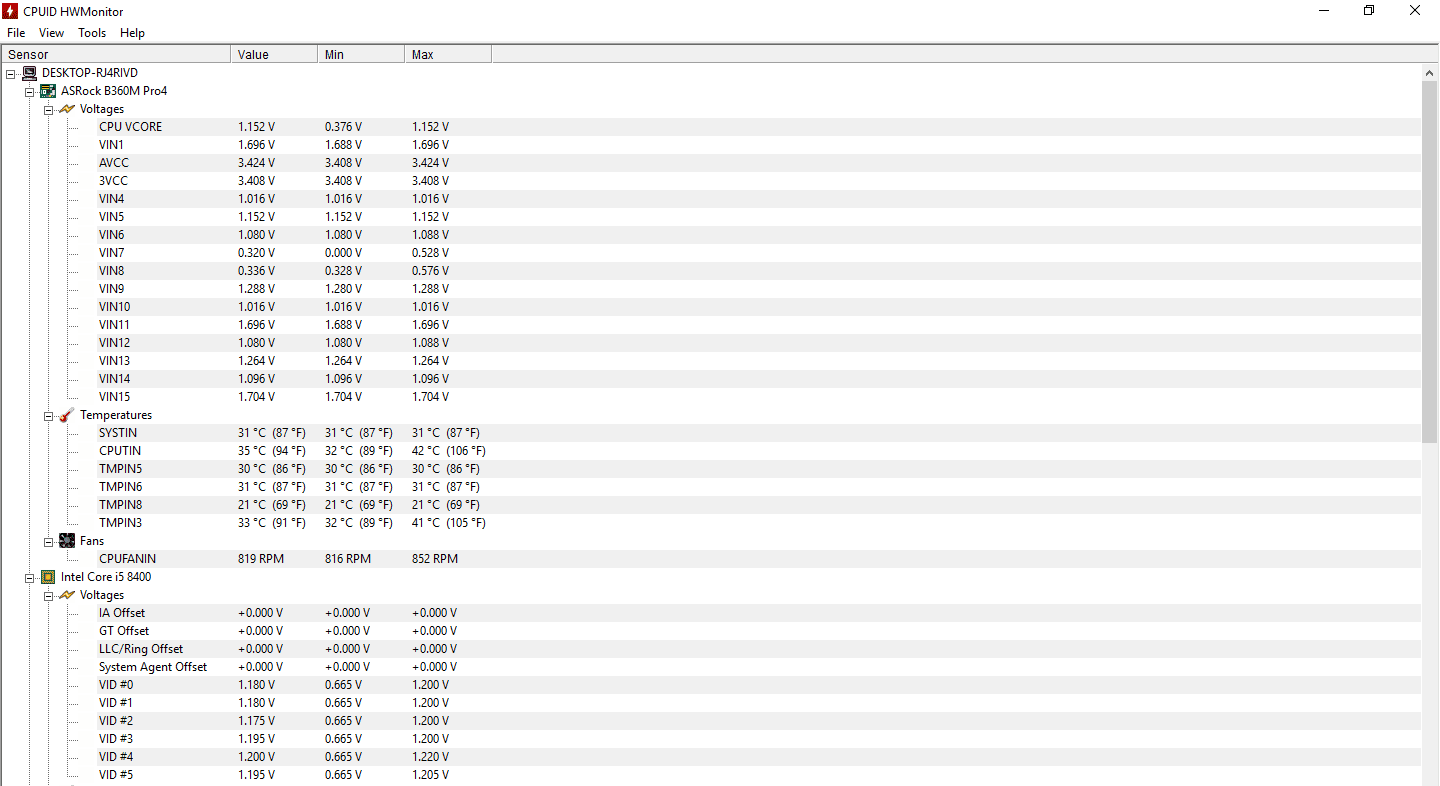The height and width of the screenshot is (786, 1440).
Task: Click CPU VCORE min value 0.376 V
Action: pos(343,127)
